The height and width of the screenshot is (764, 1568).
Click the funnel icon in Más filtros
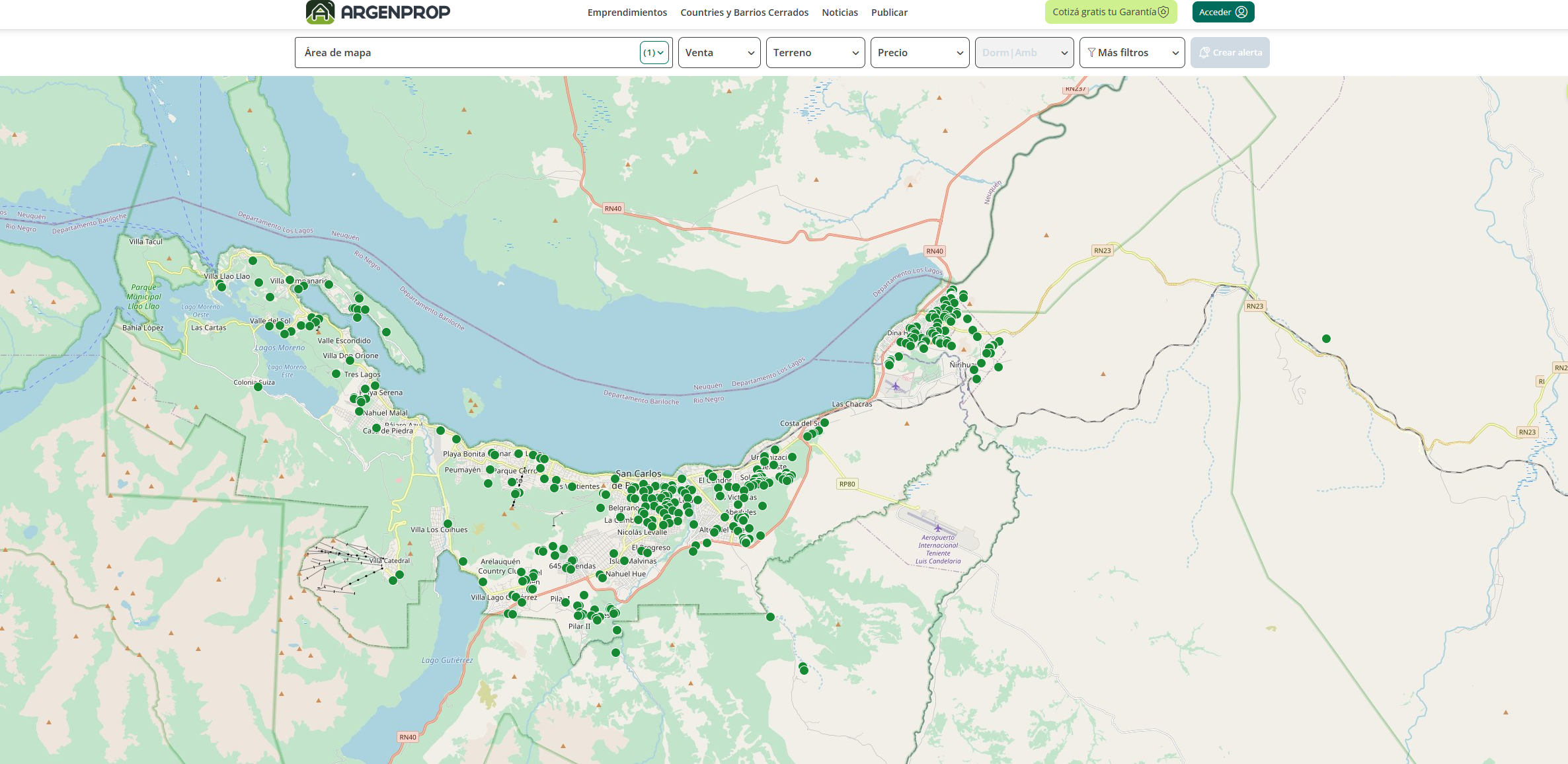coord(1091,53)
